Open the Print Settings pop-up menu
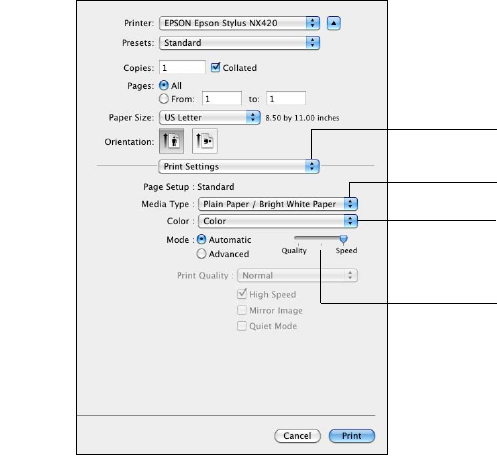 point(239,166)
